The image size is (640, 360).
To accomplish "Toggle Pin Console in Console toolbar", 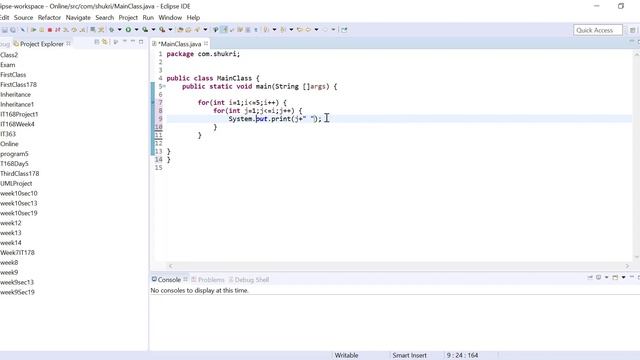I will 590,278.
